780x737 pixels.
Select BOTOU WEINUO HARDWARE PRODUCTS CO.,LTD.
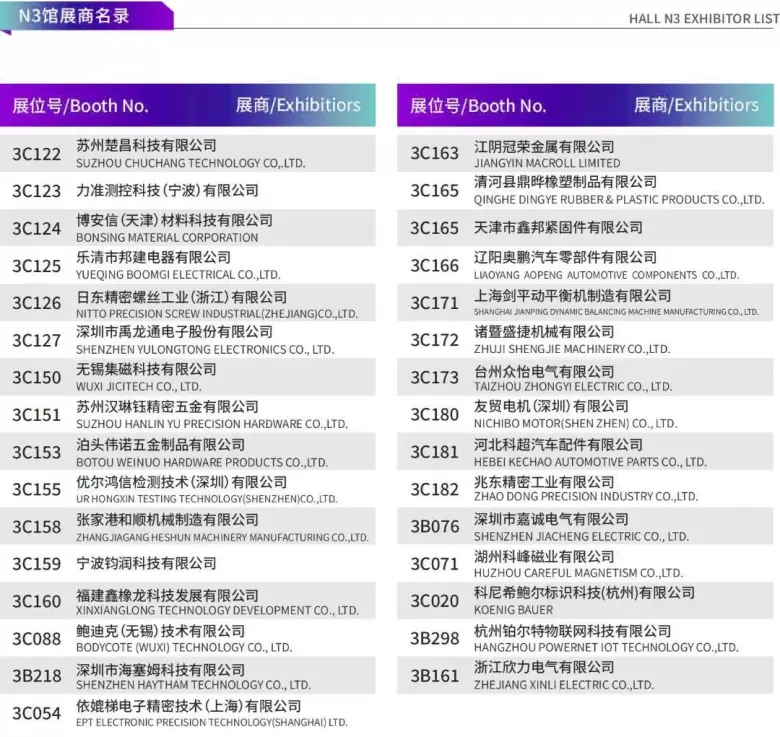pyautogui.click(x=202, y=462)
